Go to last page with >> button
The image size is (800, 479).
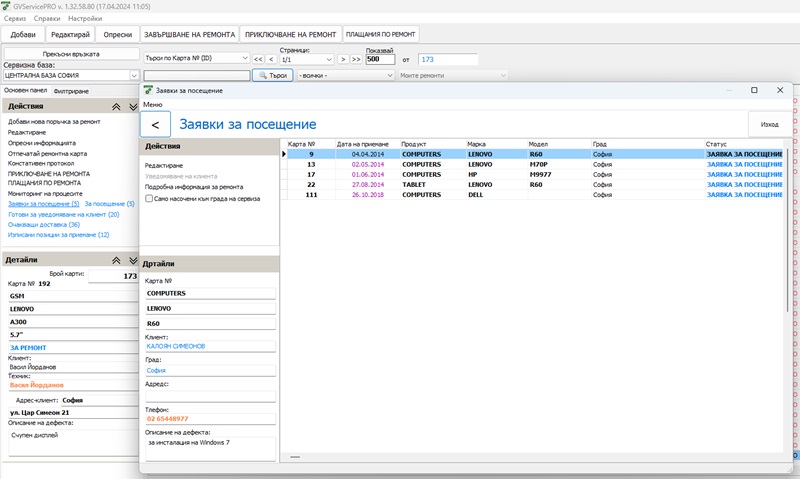356,59
